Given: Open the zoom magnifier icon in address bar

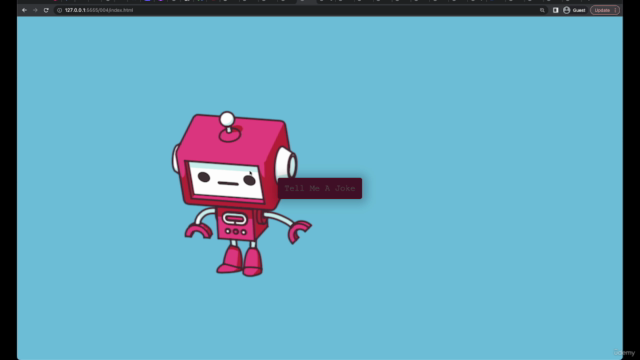Looking at the screenshot, I should (542, 10).
